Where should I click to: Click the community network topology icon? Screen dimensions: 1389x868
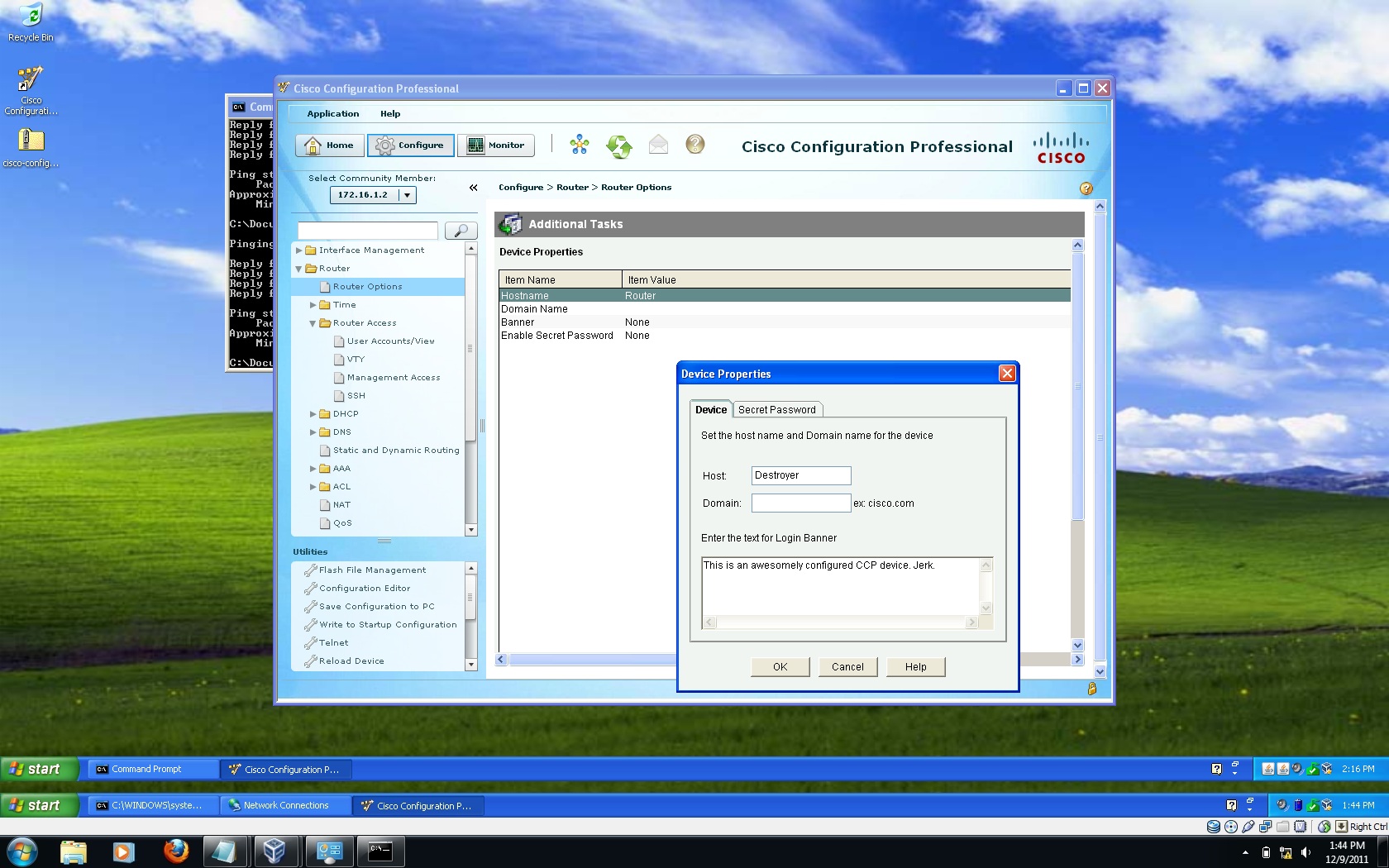580,145
